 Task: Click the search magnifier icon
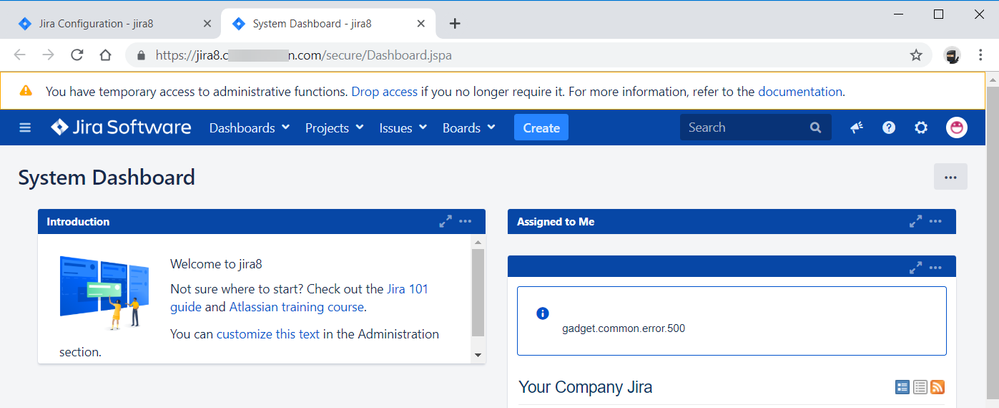click(816, 128)
